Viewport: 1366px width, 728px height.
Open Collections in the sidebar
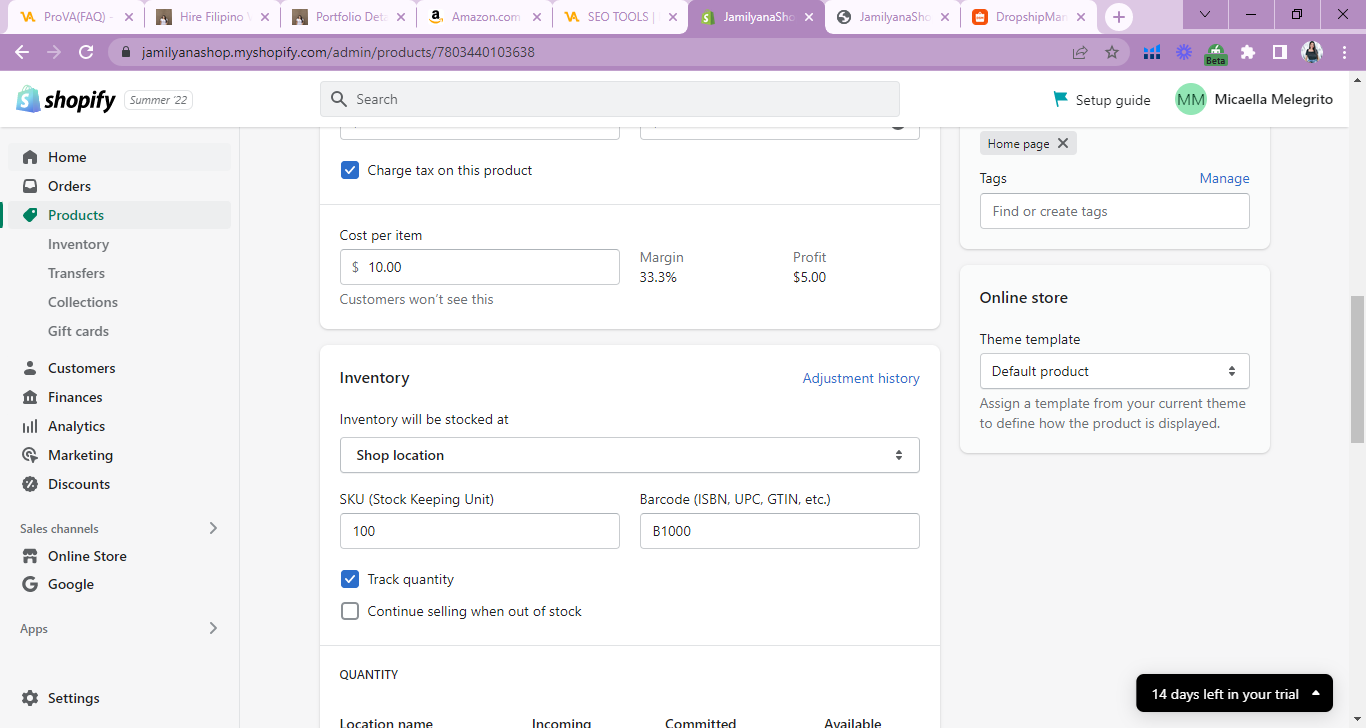[x=83, y=302]
